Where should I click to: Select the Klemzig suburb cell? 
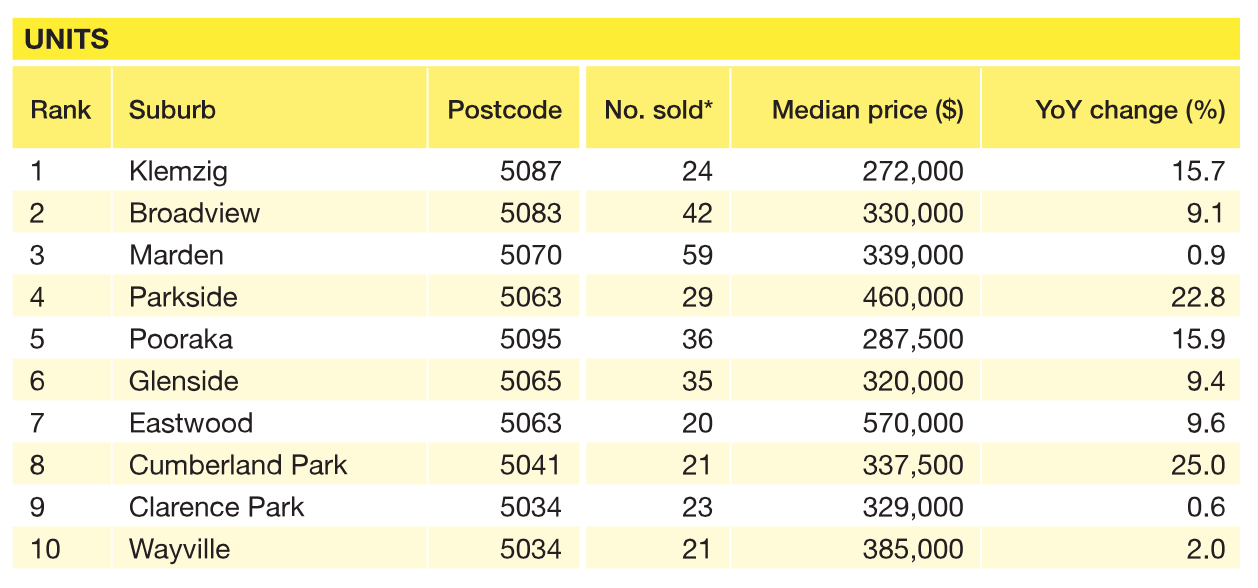click(x=178, y=172)
